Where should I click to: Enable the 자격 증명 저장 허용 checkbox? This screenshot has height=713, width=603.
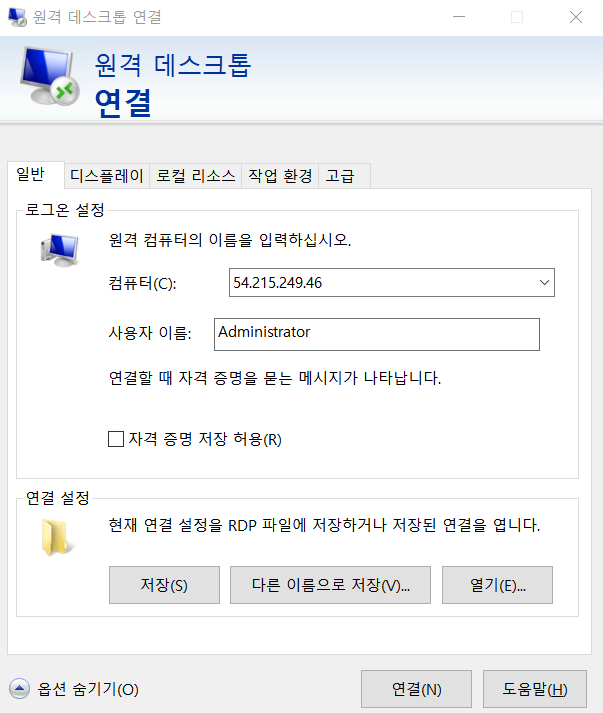click(116, 439)
